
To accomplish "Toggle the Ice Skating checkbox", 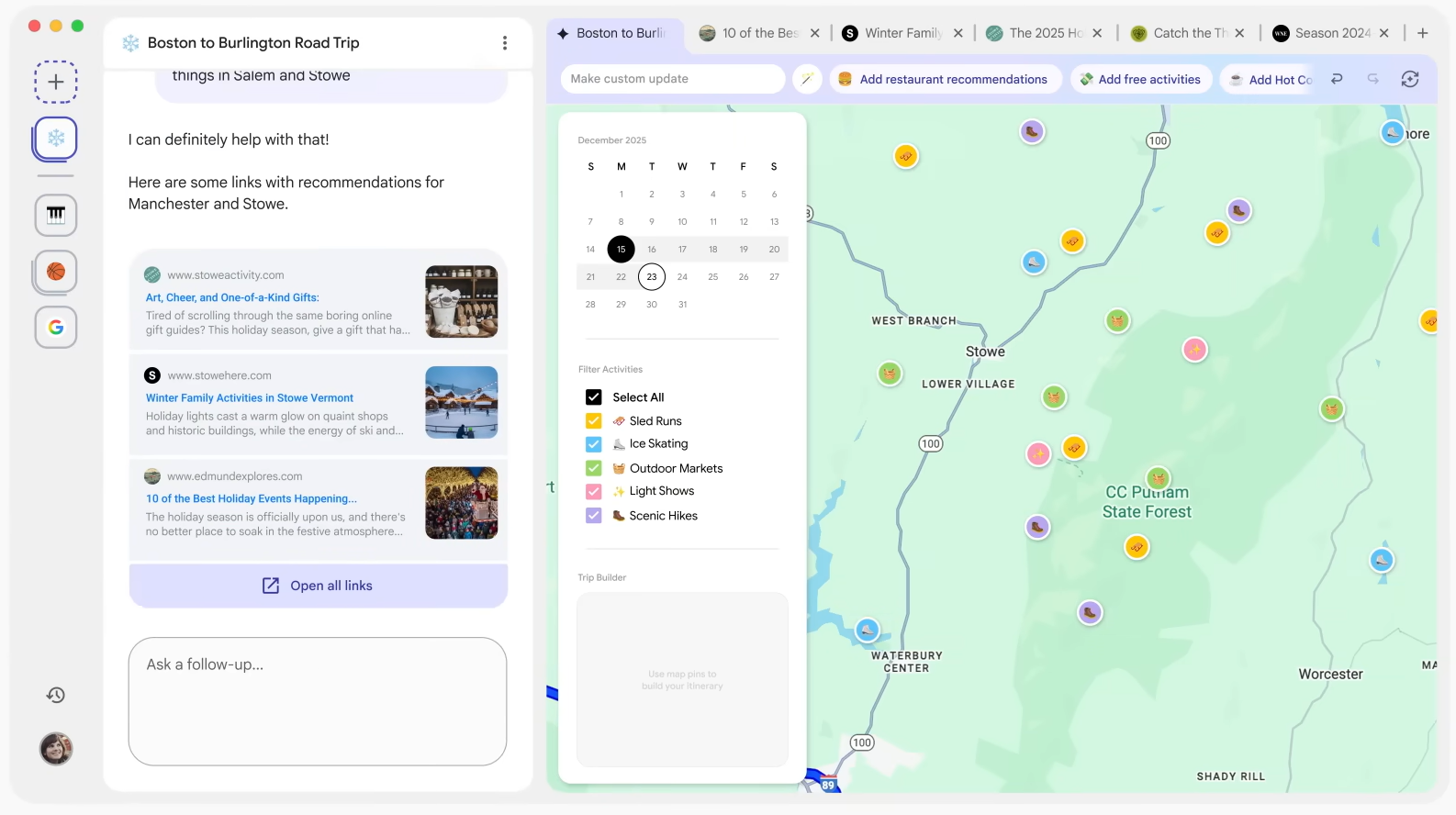I will click(x=594, y=444).
